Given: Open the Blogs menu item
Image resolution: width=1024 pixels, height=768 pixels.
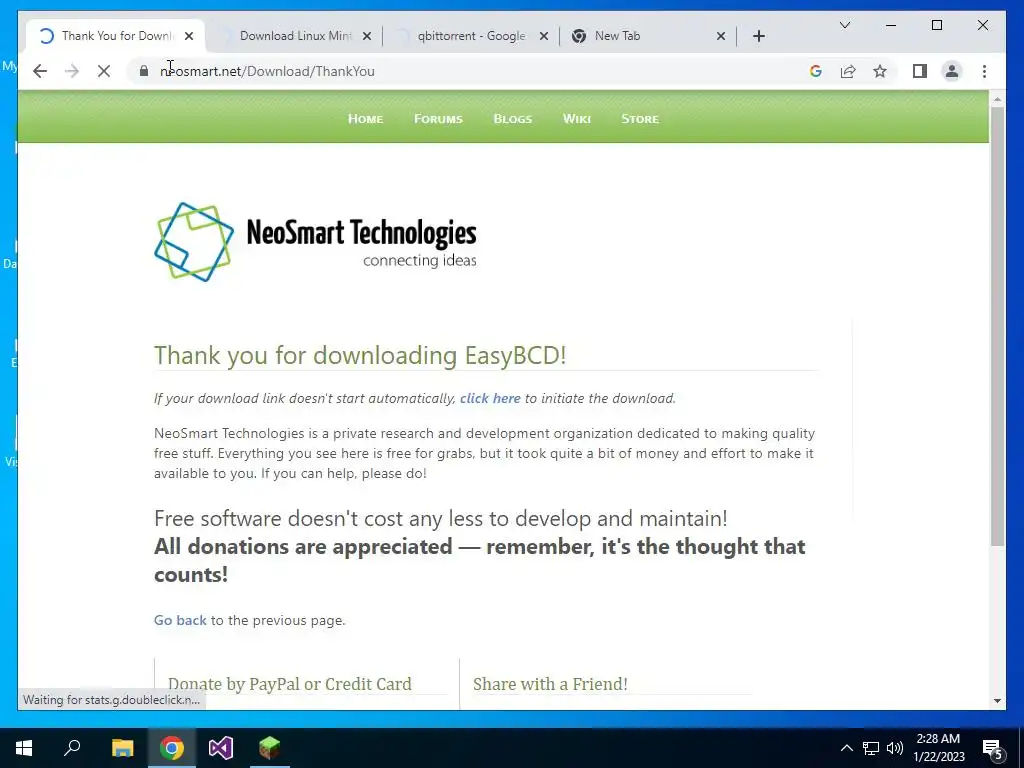Looking at the screenshot, I should tap(513, 119).
